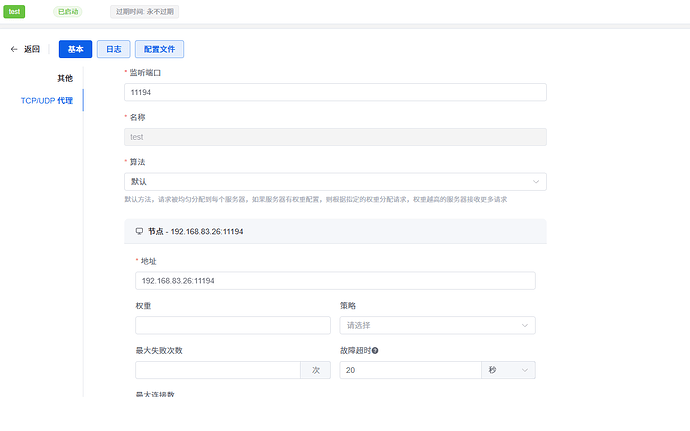Screen dimensions: 690x431
Task: Select 其他 in the left sidebar
Action: [x=65, y=78]
